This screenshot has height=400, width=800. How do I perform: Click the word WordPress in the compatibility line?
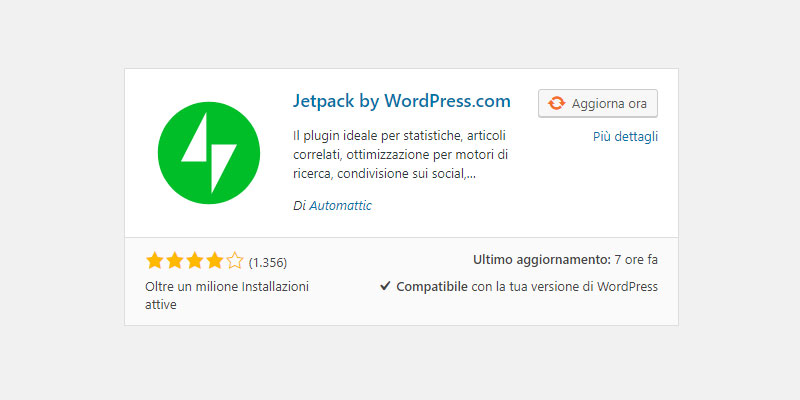click(x=628, y=287)
